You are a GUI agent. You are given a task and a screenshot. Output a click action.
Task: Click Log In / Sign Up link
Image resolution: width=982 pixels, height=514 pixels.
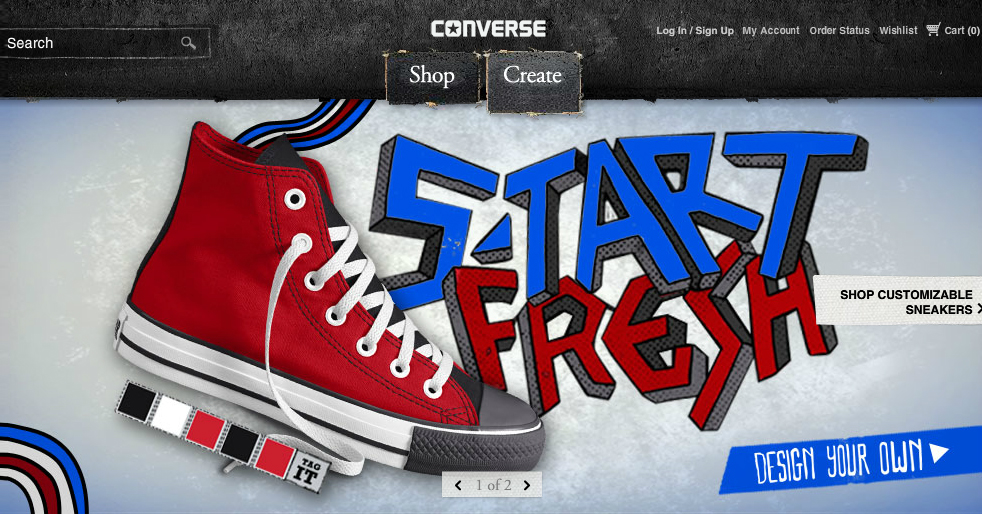[695, 31]
